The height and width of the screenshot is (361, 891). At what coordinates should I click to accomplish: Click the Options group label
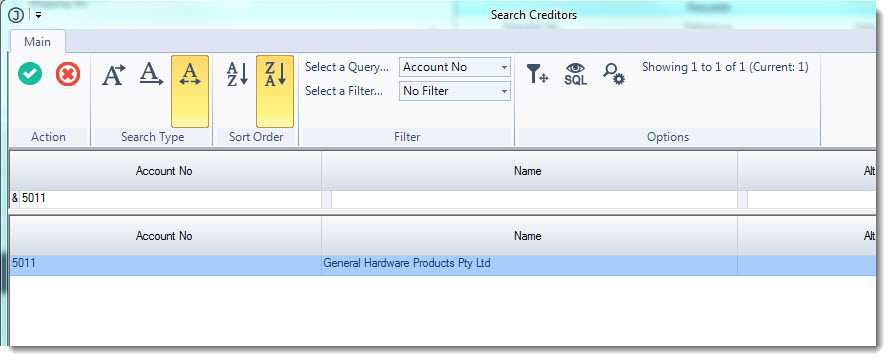(668, 137)
